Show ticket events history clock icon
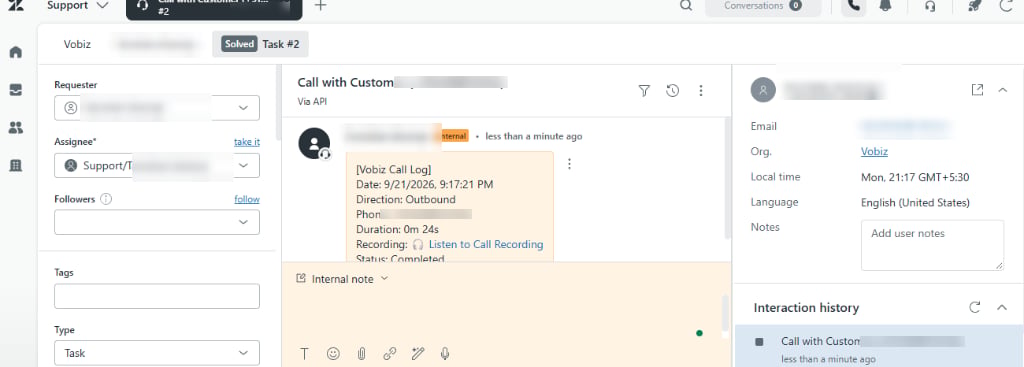The image size is (1024, 367). pyautogui.click(x=673, y=91)
